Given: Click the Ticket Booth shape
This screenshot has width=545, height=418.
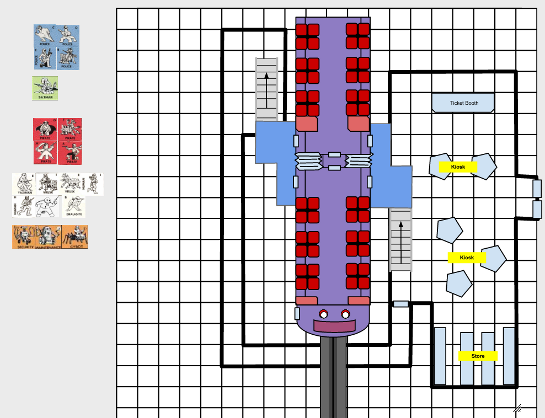Looking at the screenshot, I should [x=463, y=103].
